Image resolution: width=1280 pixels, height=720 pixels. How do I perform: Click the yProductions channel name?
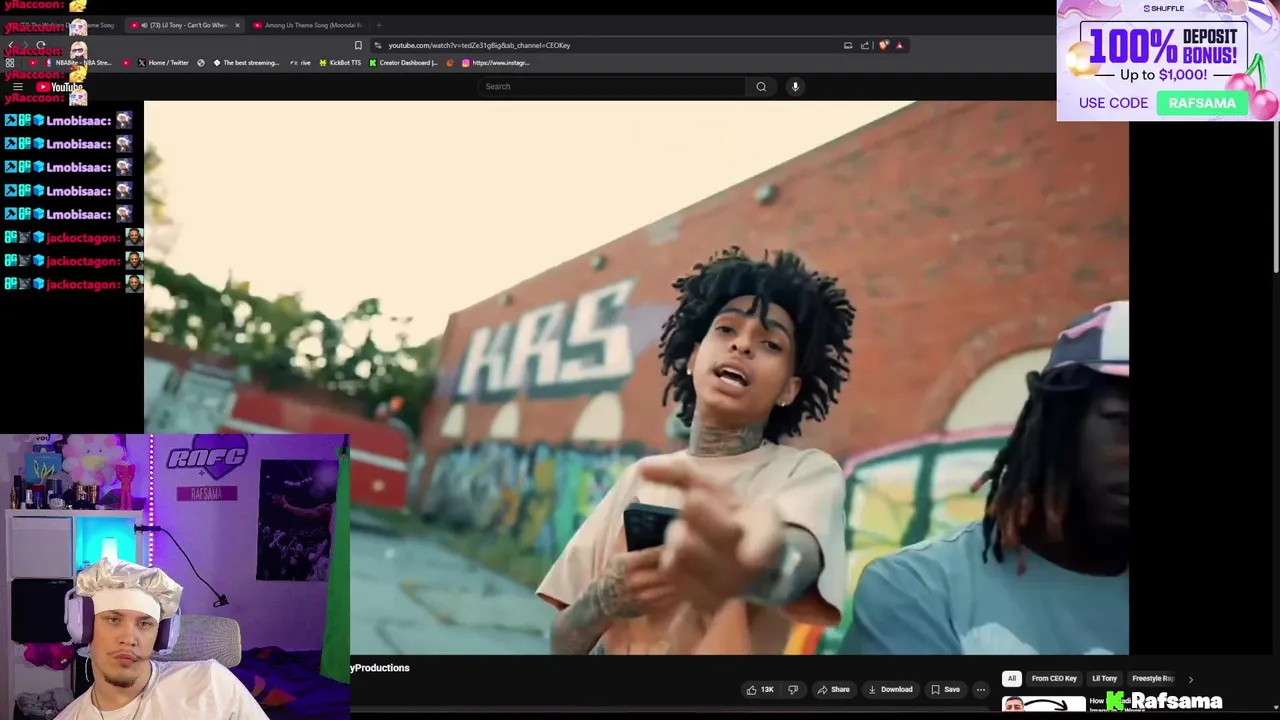click(x=379, y=668)
